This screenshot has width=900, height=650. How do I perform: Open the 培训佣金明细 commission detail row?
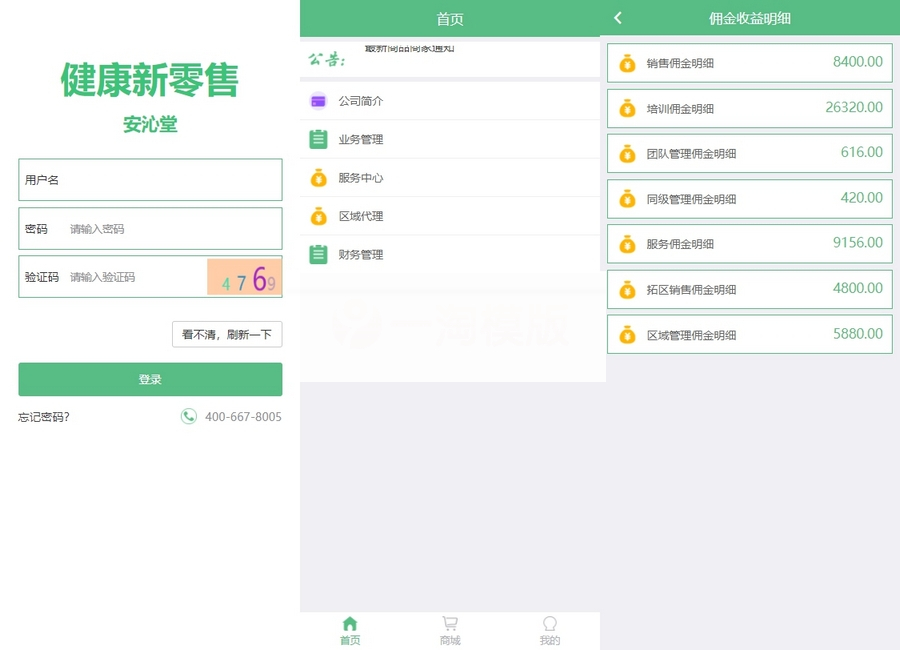750,108
